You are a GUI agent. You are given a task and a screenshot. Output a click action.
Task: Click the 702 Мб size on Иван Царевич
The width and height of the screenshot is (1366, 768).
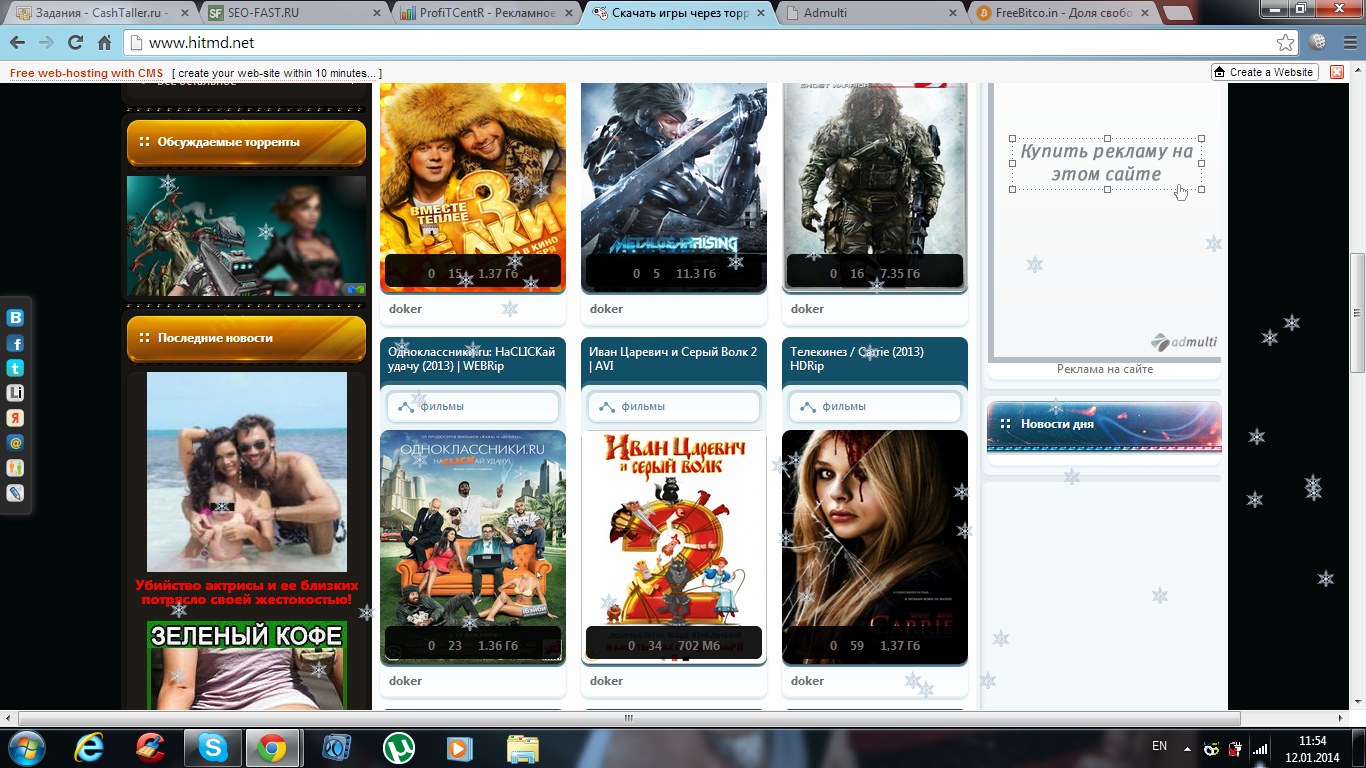699,646
